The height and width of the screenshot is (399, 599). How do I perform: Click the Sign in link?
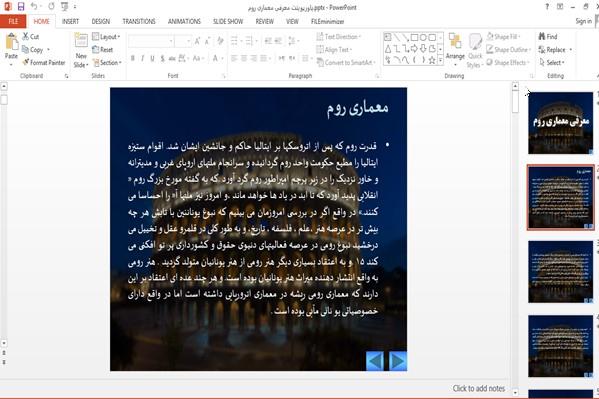click(583, 21)
